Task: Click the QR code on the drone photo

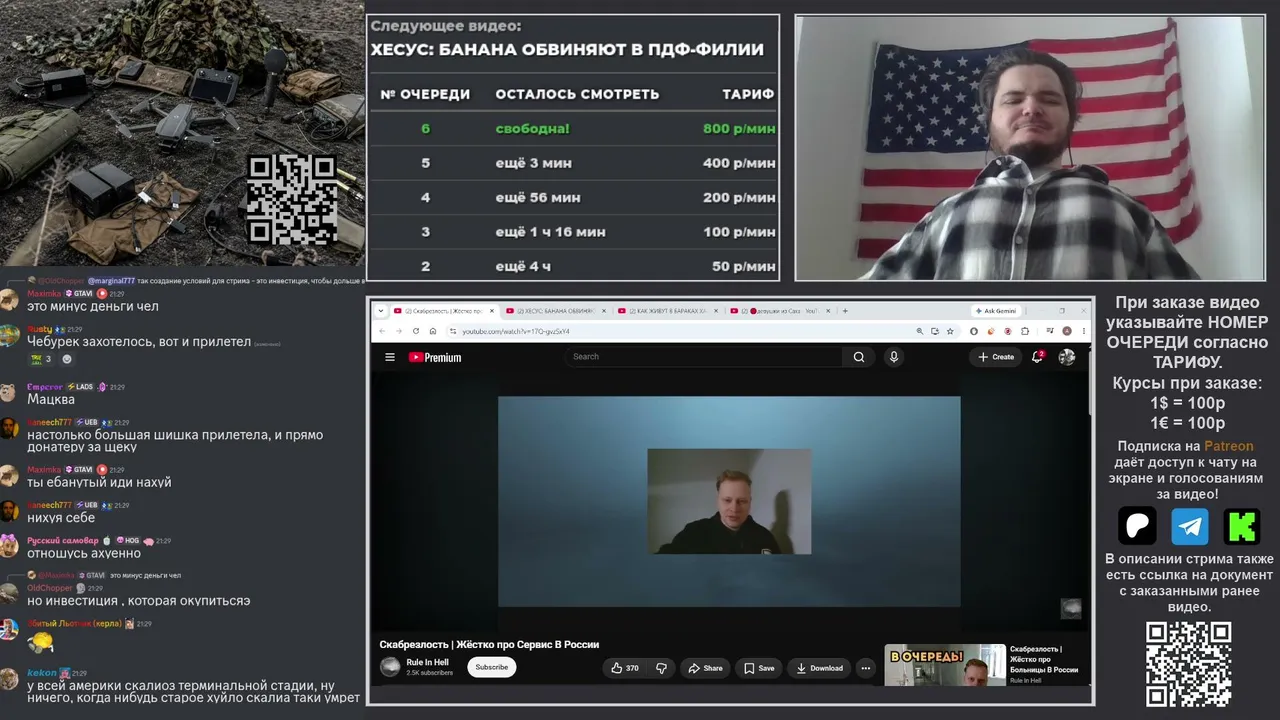Action: 292,200
